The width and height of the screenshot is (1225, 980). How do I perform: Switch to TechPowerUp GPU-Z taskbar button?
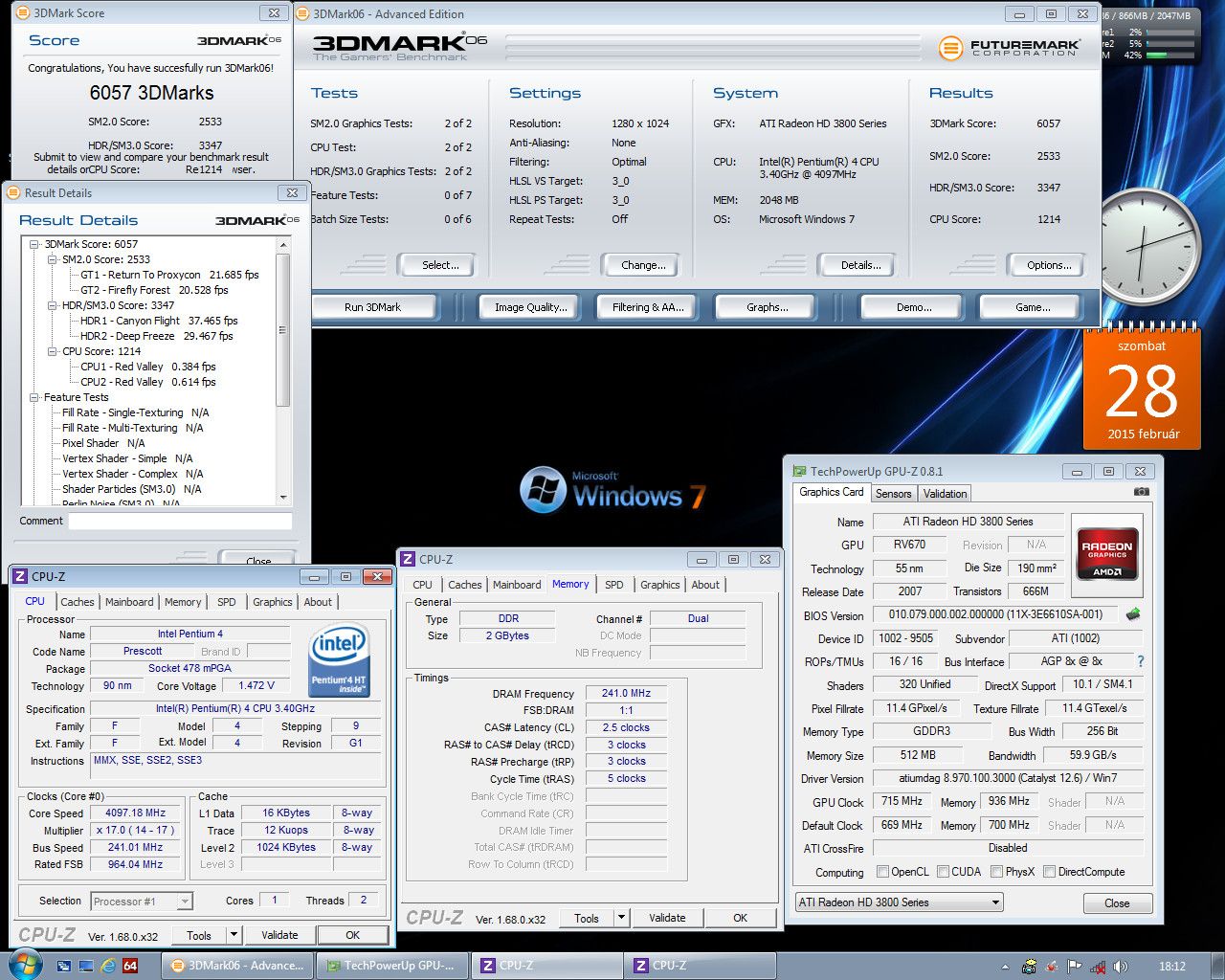click(x=392, y=966)
